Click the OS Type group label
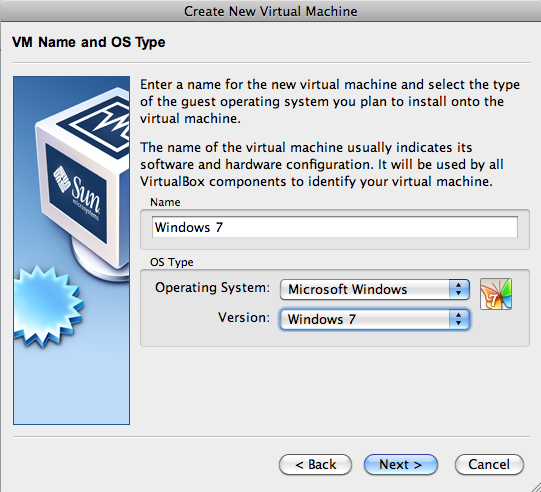This screenshot has width=541, height=492. [172, 262]
